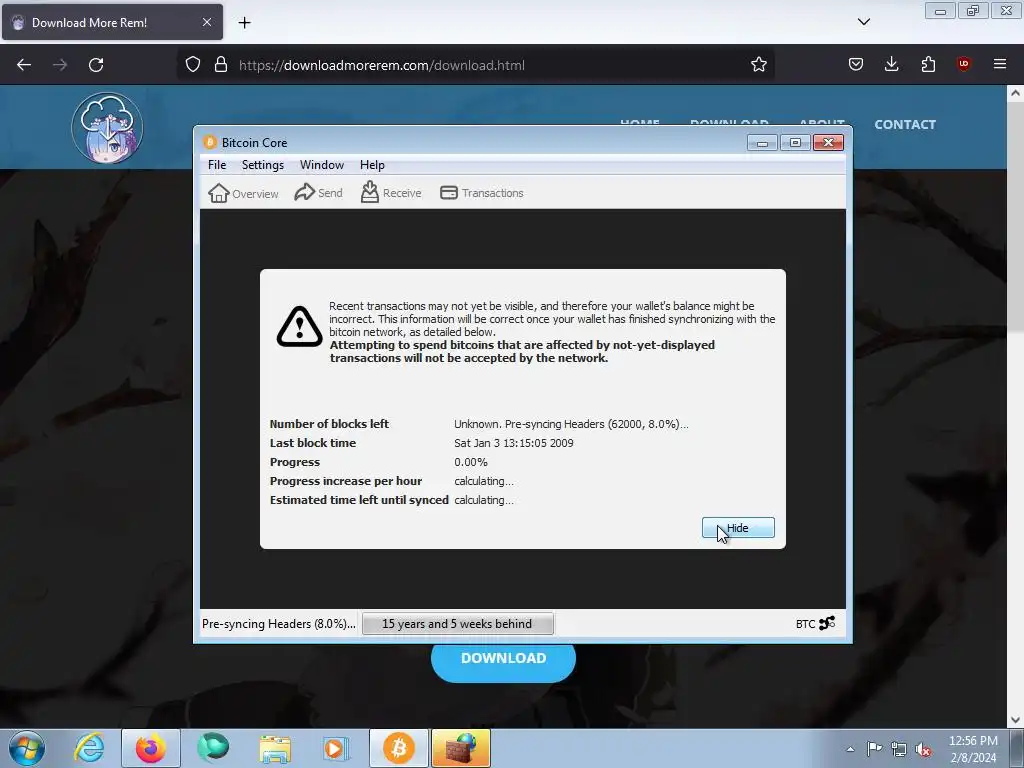The width and height of the screenshot is (1024, 768).
Task: Open the Send tab in Bitcoin Core
Action: [318, 193]
